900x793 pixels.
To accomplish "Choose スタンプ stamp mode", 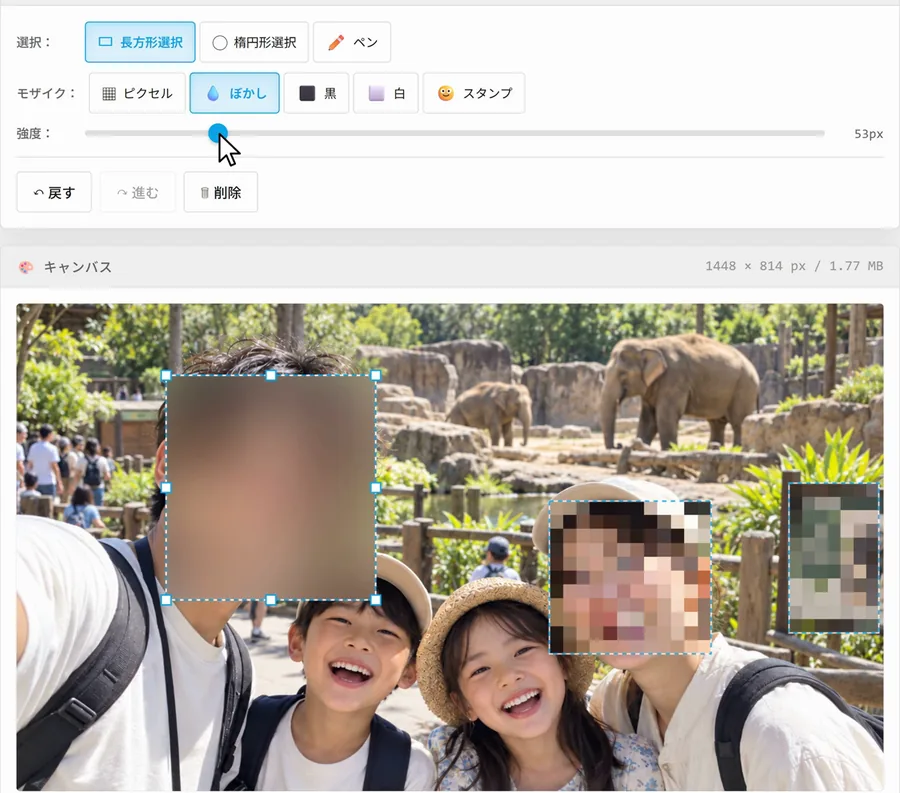I will (474, 93).
